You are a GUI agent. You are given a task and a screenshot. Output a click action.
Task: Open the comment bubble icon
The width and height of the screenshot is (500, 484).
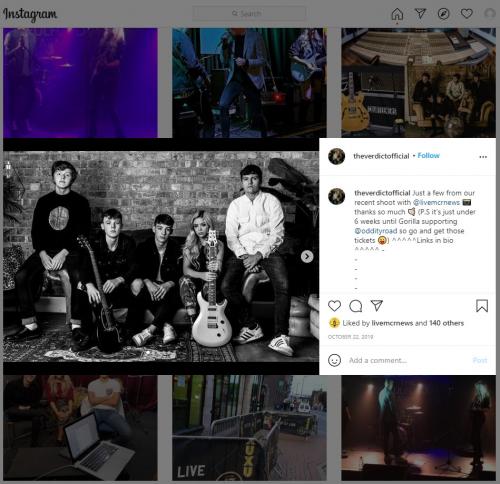point(356,306)
